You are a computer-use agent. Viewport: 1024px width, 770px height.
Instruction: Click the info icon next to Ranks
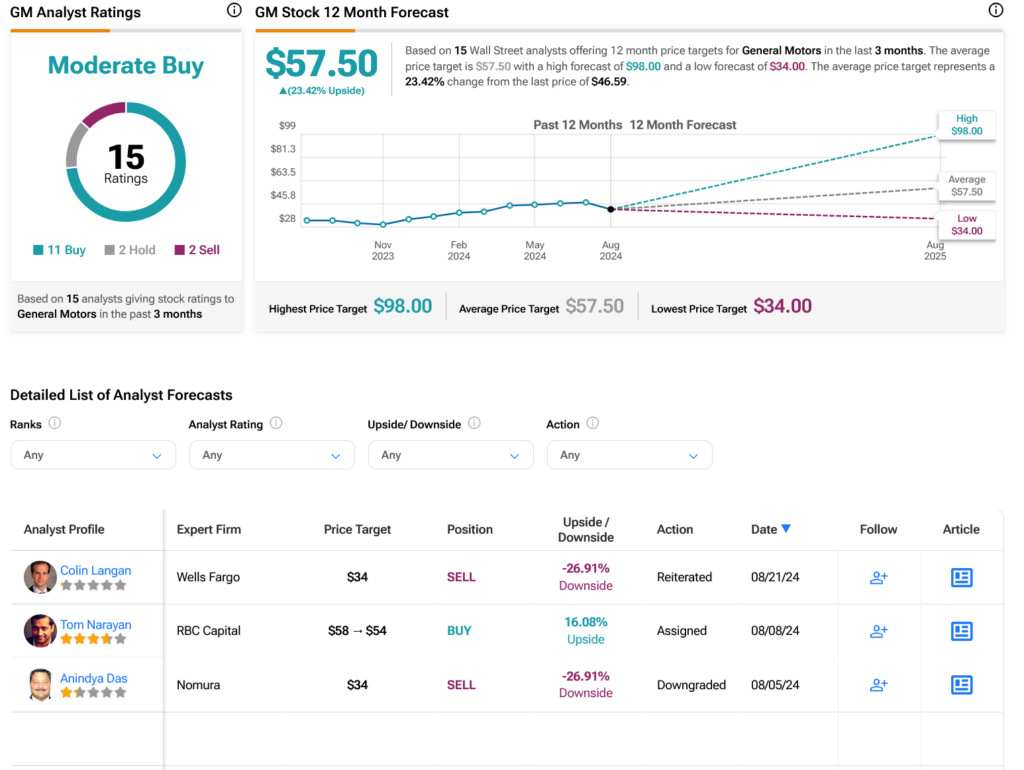55,423
